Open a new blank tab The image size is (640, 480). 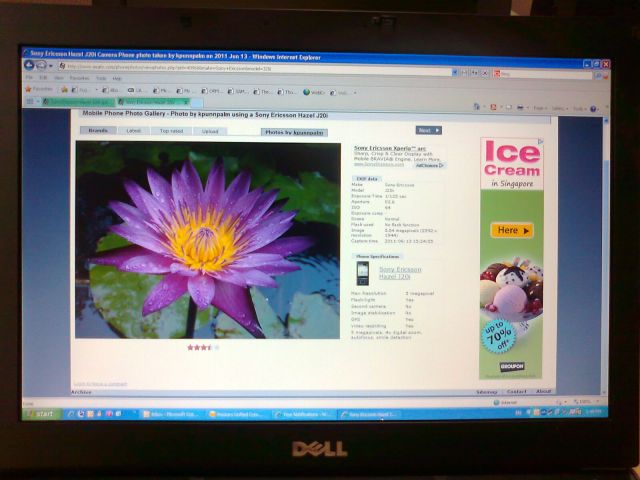(197, 103)
